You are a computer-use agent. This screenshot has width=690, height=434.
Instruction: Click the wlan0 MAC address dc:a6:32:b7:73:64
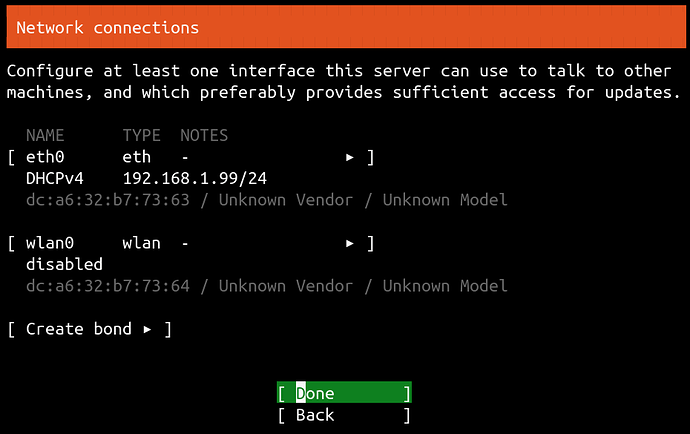tap(108, 286)
